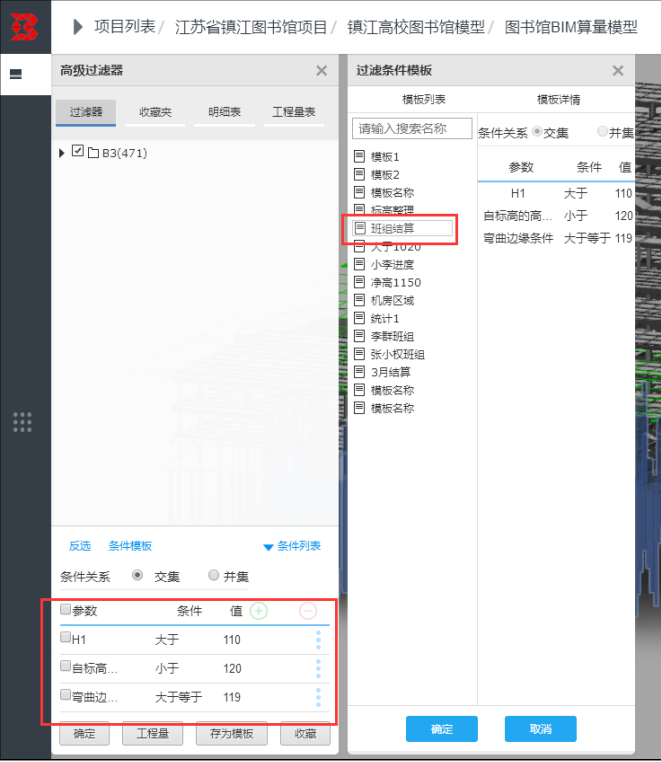Click the 存为模板 button
Viewport: 661px width, 762px height.
tap(232, 733)
